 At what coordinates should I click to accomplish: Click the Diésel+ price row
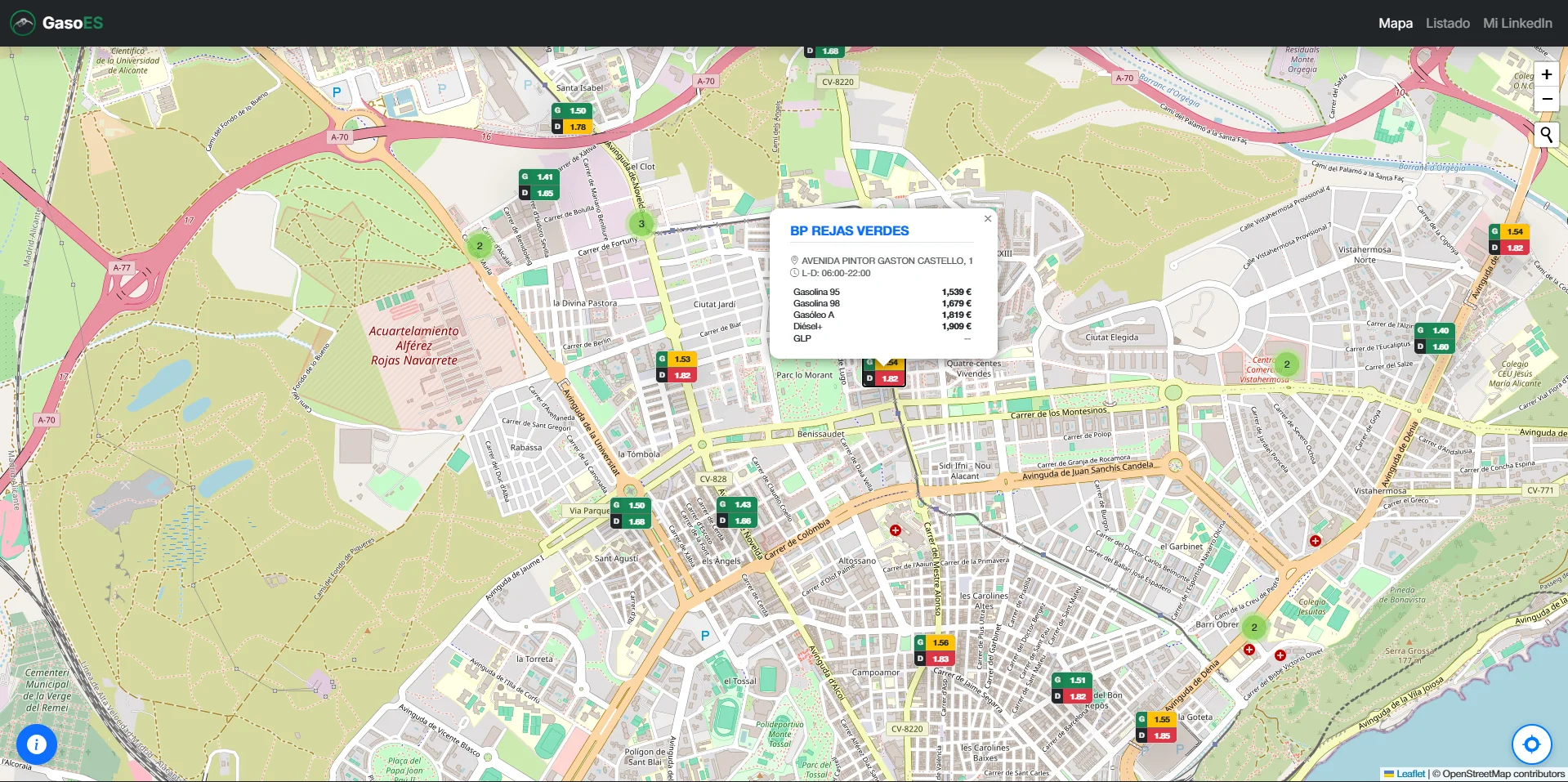pyautogui.click(x=882, y=326)
